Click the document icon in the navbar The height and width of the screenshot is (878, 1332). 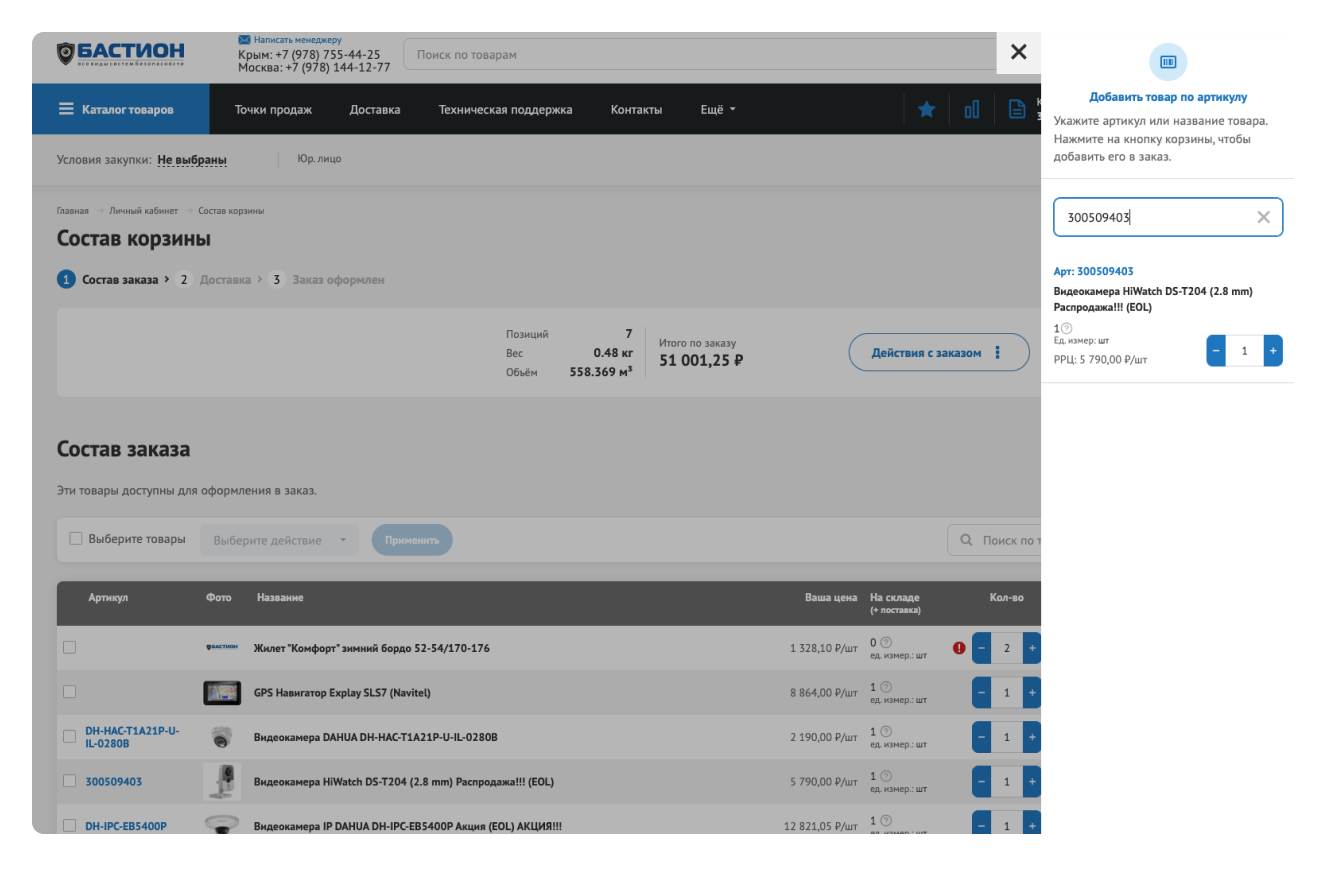pos(1017,110)
